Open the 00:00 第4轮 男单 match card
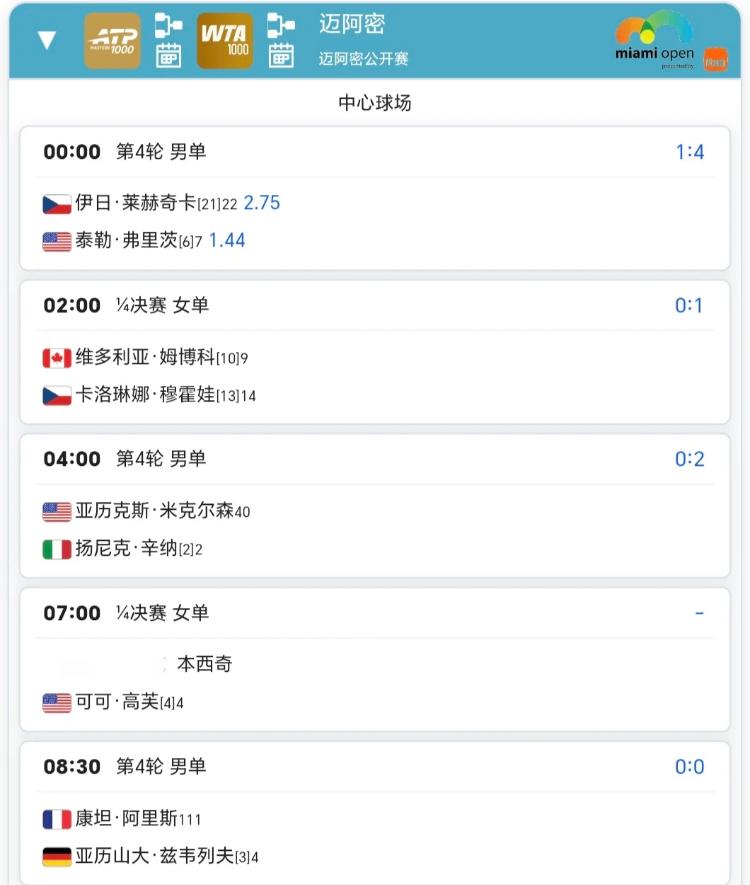Viewport: 750px width, 885px height. (375, 195)
